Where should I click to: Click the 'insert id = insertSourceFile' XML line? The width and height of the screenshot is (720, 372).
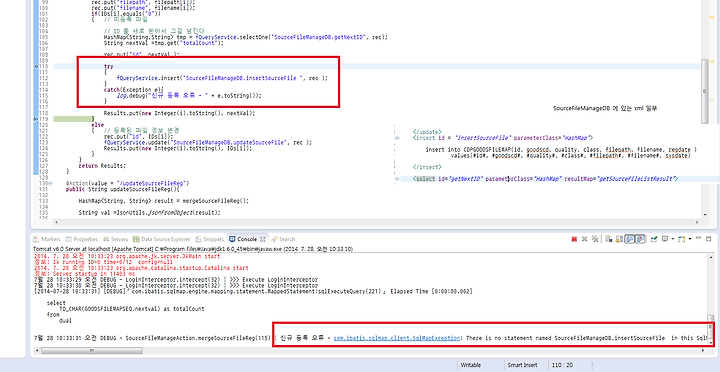(x=503, y=137)
